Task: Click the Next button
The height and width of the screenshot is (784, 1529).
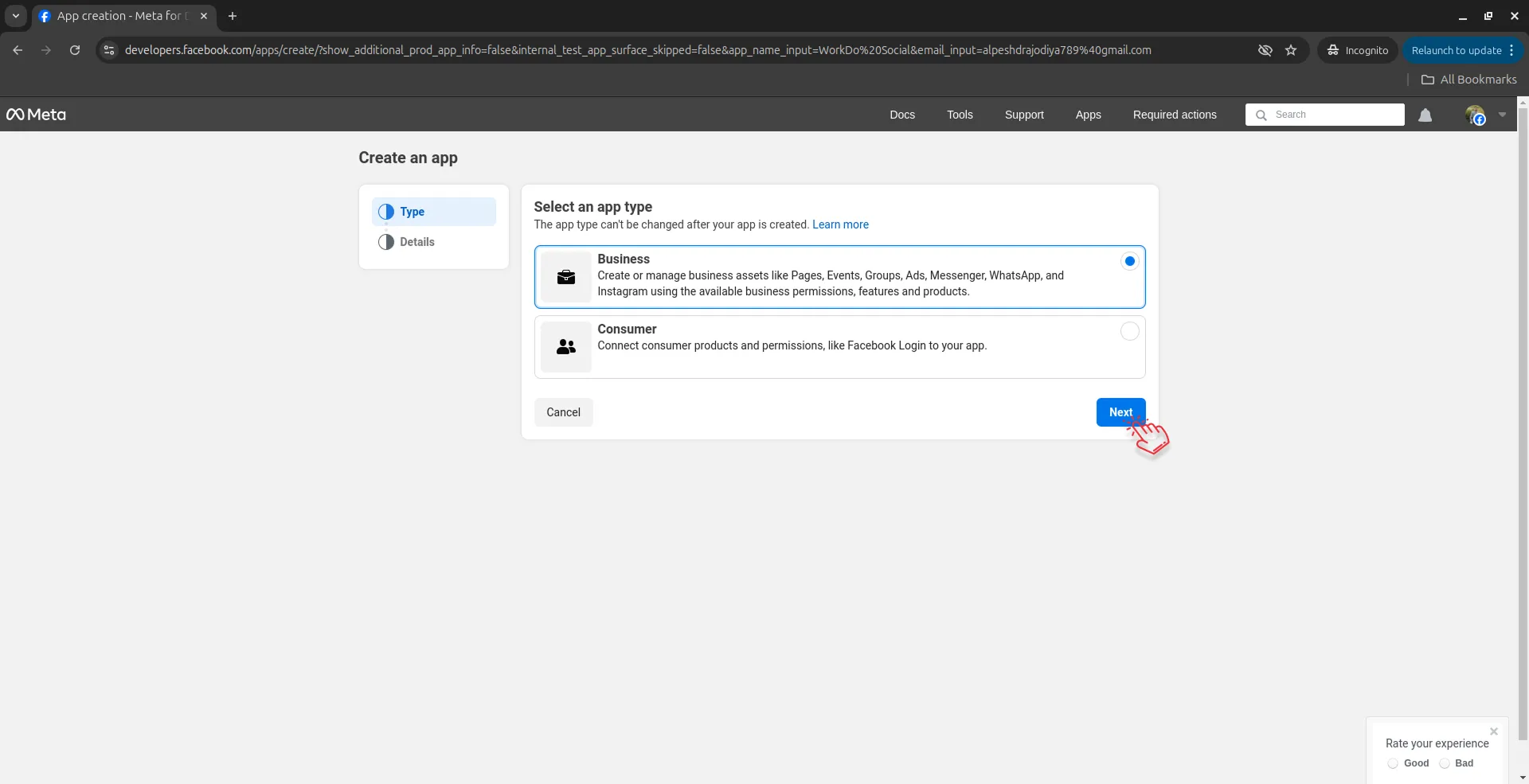Action: (1120, 412)
